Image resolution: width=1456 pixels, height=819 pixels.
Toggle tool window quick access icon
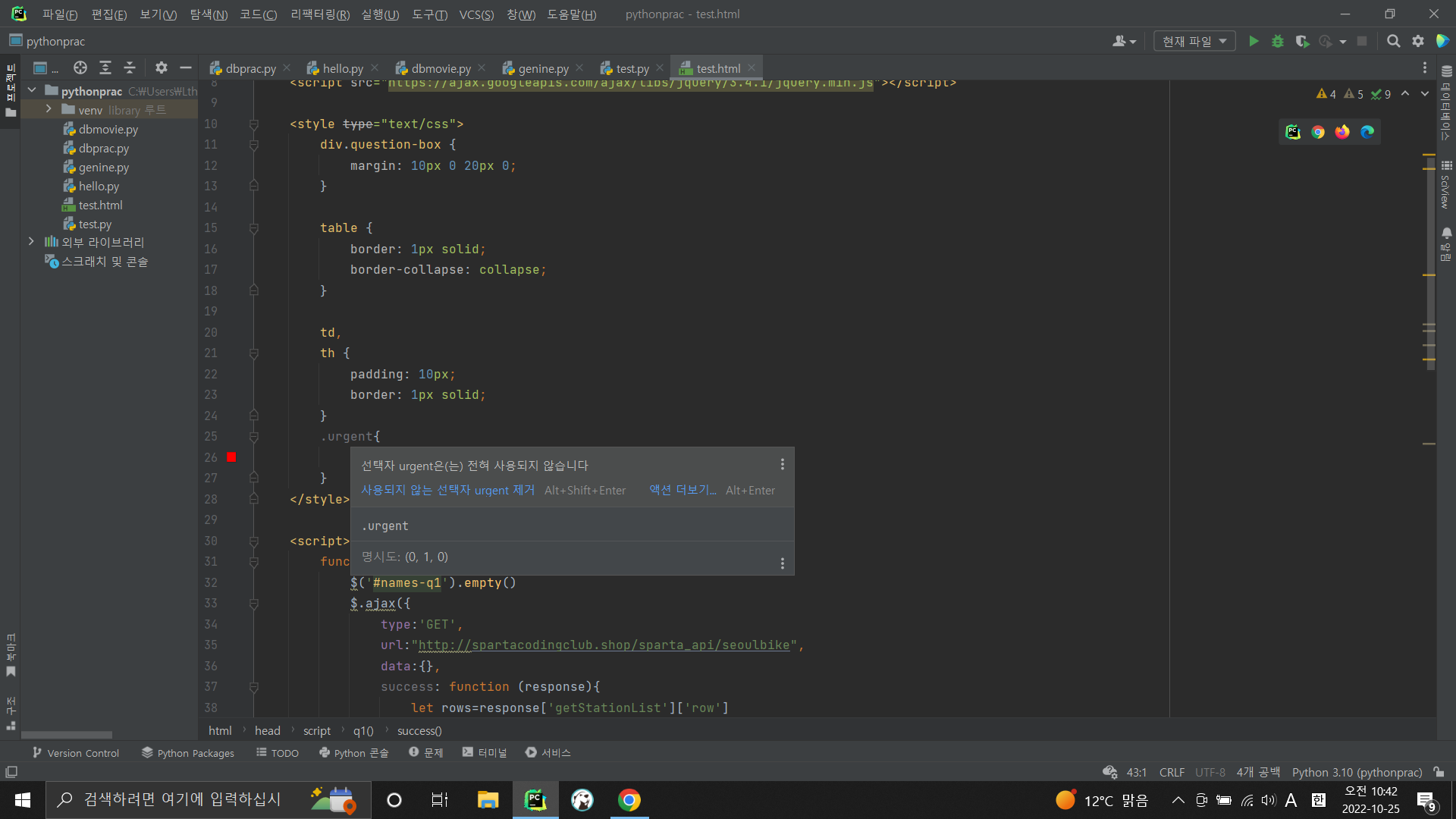click(11, 772)
